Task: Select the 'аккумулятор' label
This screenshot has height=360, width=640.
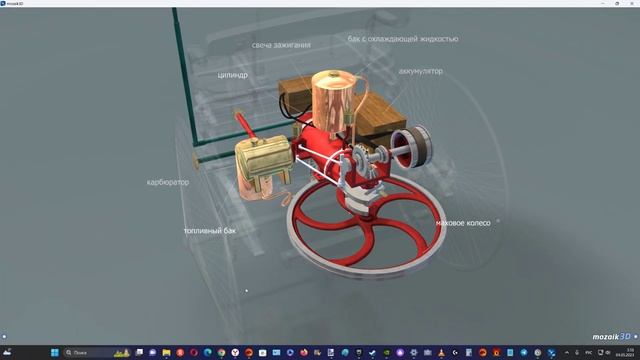Action: tap(420, 71)
